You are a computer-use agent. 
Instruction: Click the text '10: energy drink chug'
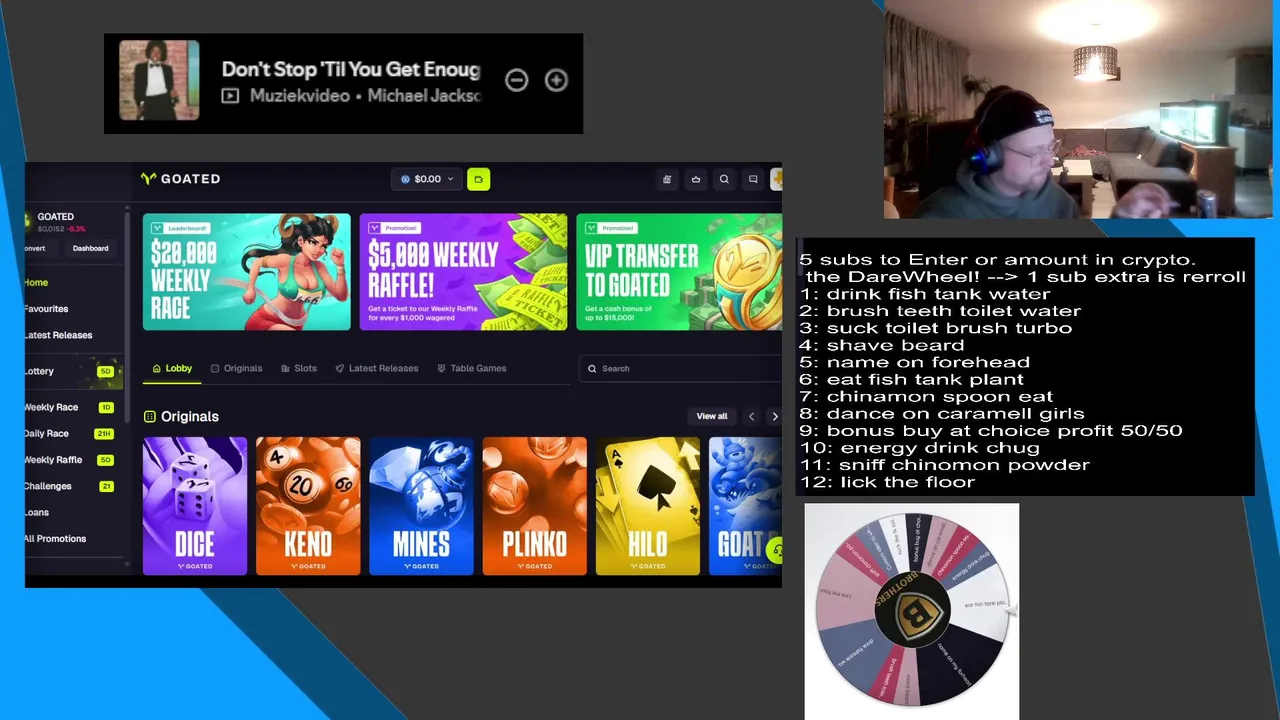pyautogui.click(x=920, y=448)
